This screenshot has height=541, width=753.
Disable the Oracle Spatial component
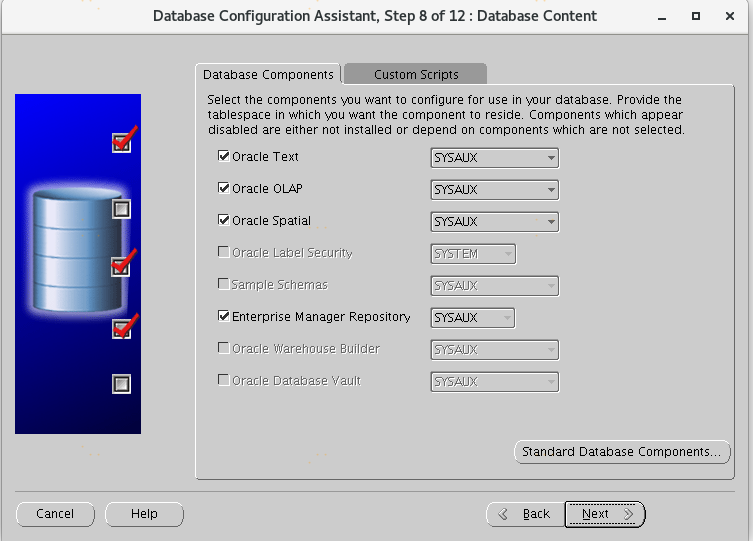click(x=224, y=221)
